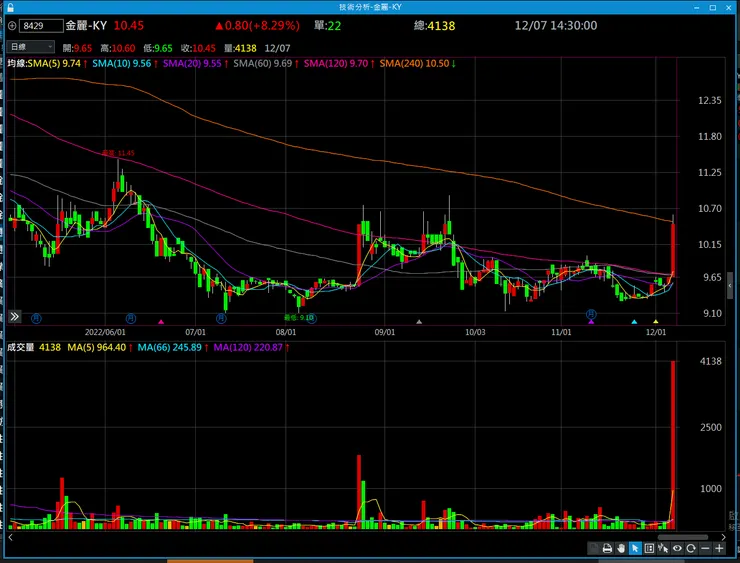Click the lock icon in title bar
Viewport: 740px width, 563px height.
pos(10,7)
